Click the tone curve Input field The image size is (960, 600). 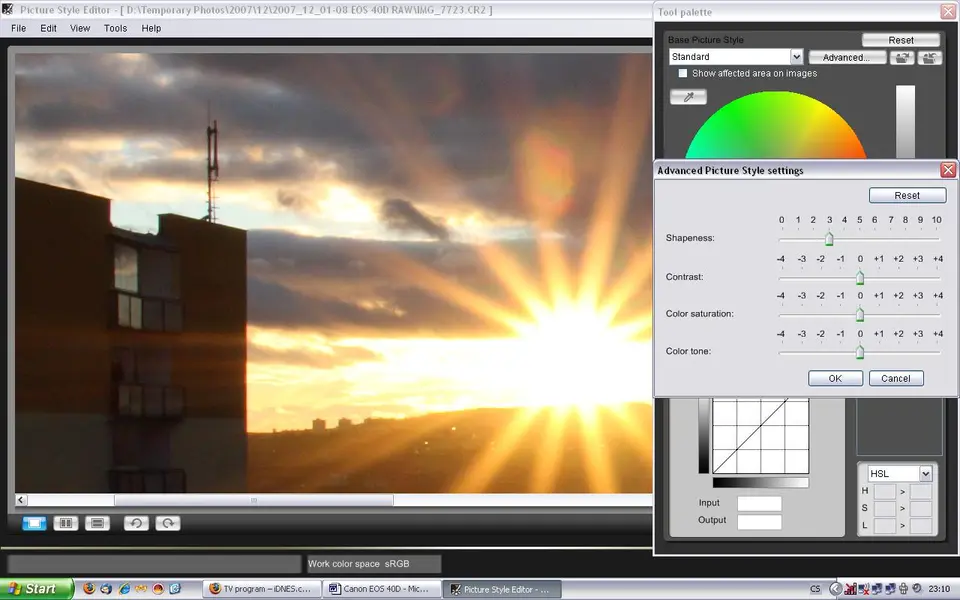coord(759,503)
